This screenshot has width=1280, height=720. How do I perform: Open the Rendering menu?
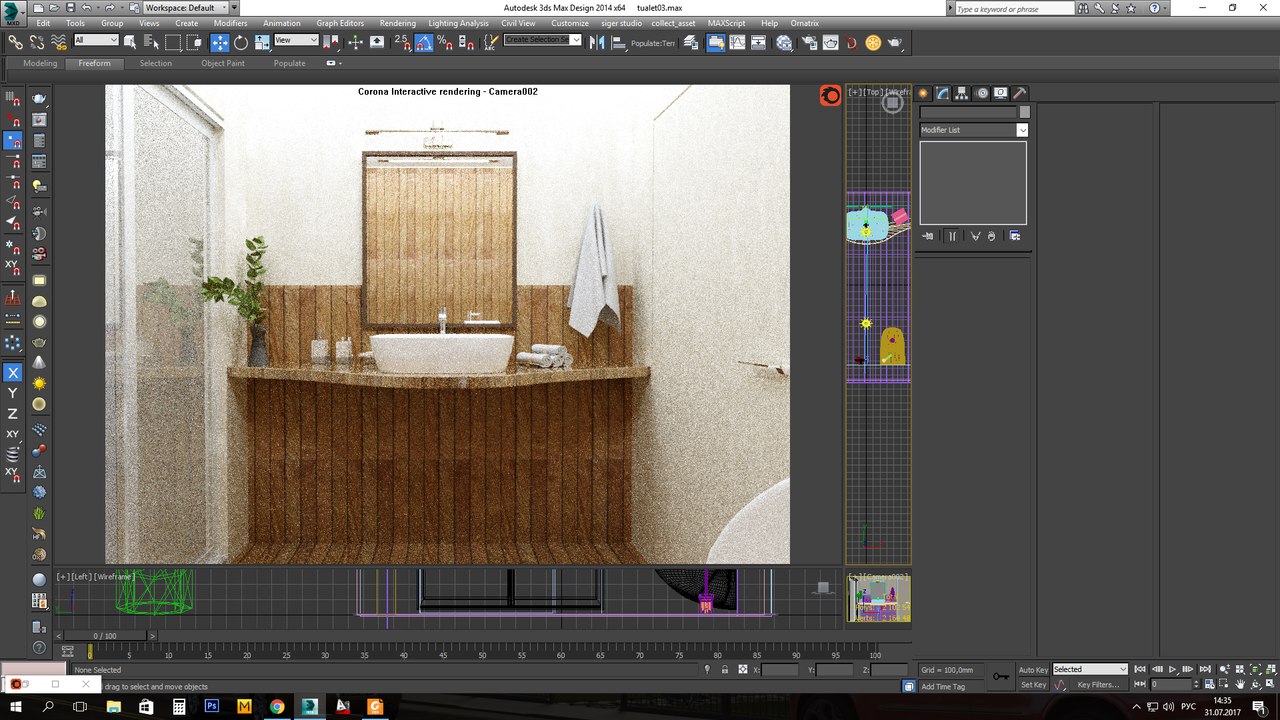coord(398,23)
